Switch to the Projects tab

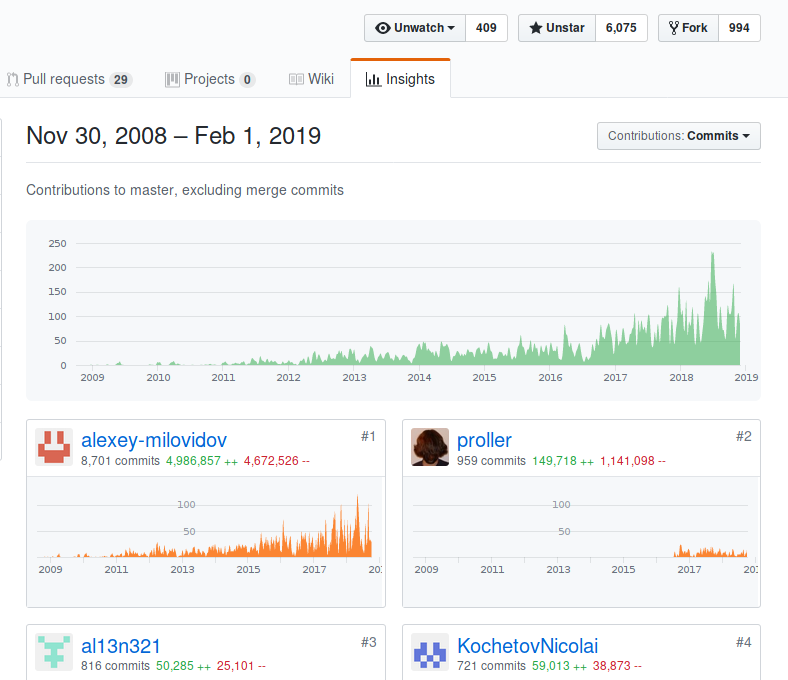(x=209, y=79)
